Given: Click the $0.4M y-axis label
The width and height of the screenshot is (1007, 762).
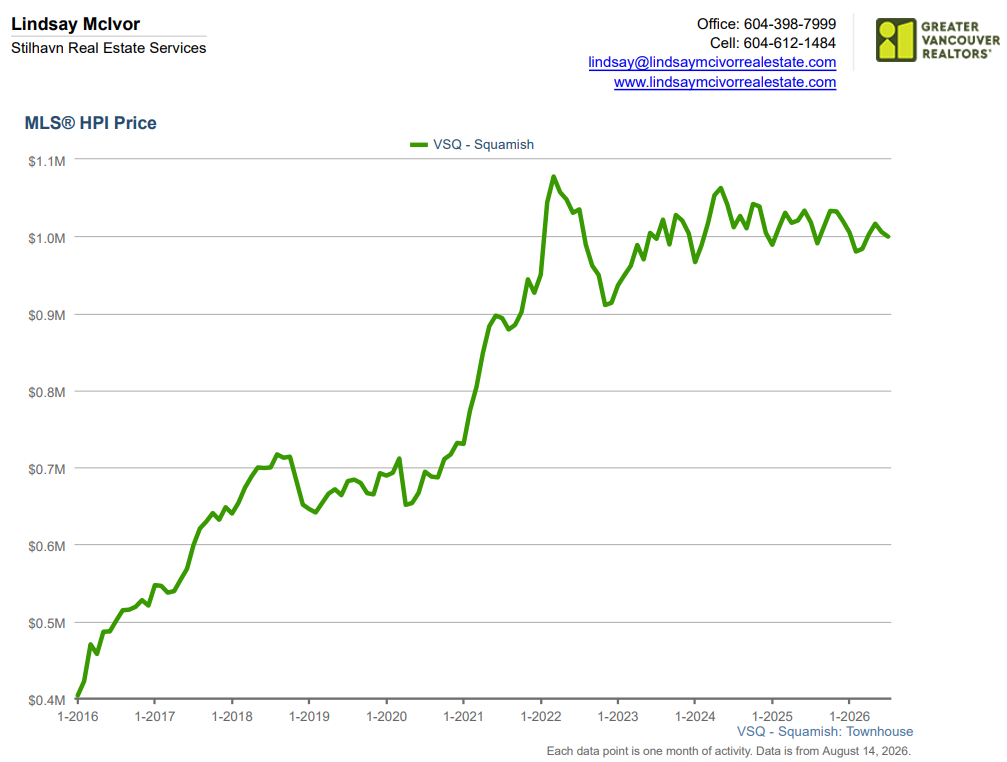Looking at the screenshot, I should 47,700.
